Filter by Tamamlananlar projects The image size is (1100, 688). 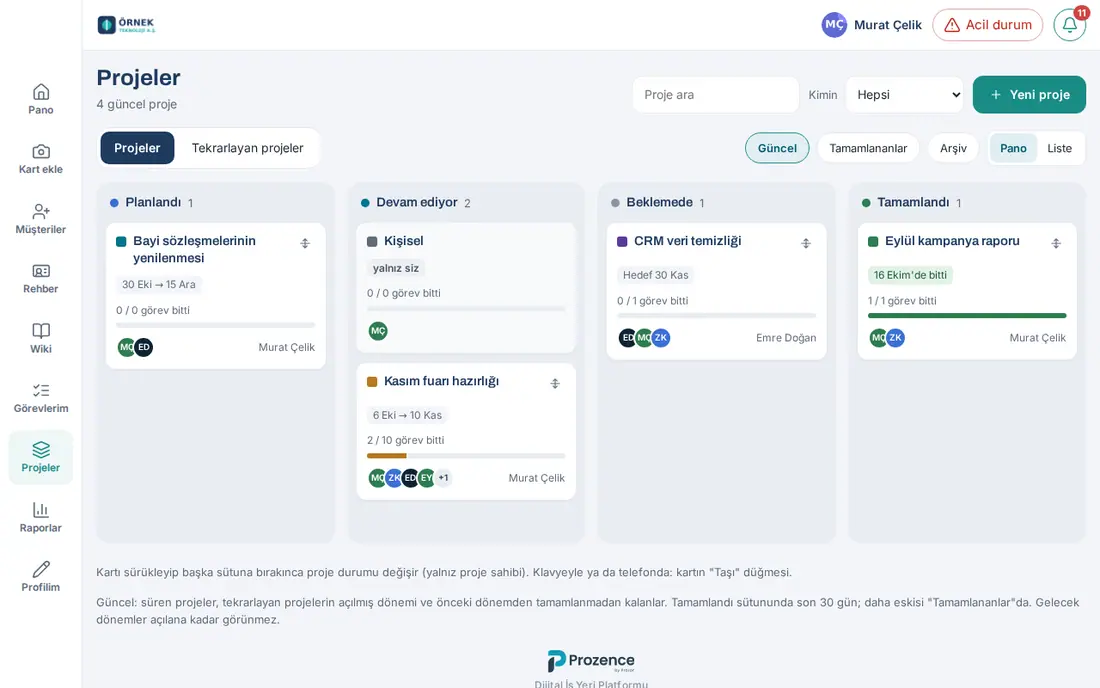pos(868,148)
